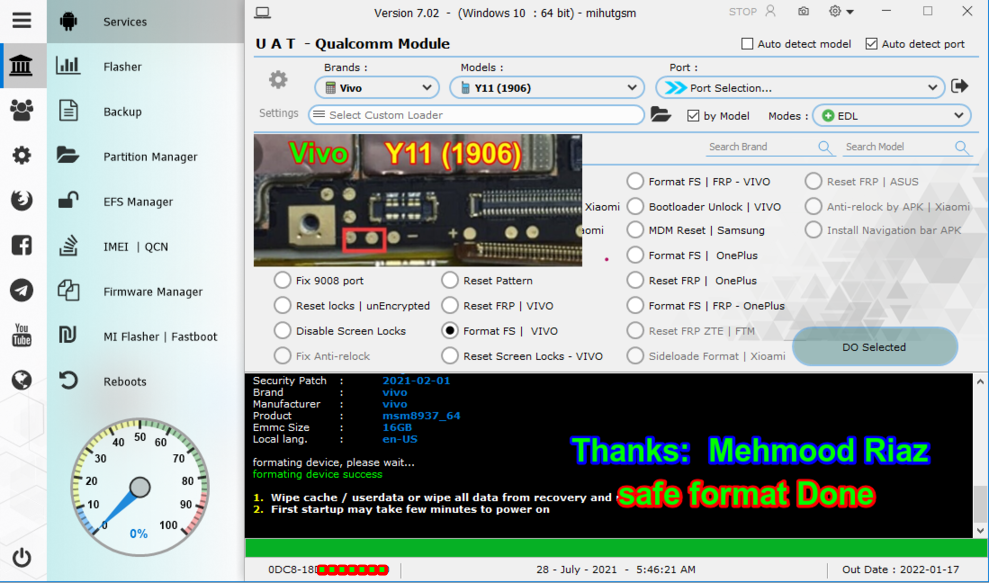Click the Settings gear in Qualcomm Module

[x=278, y=80]
